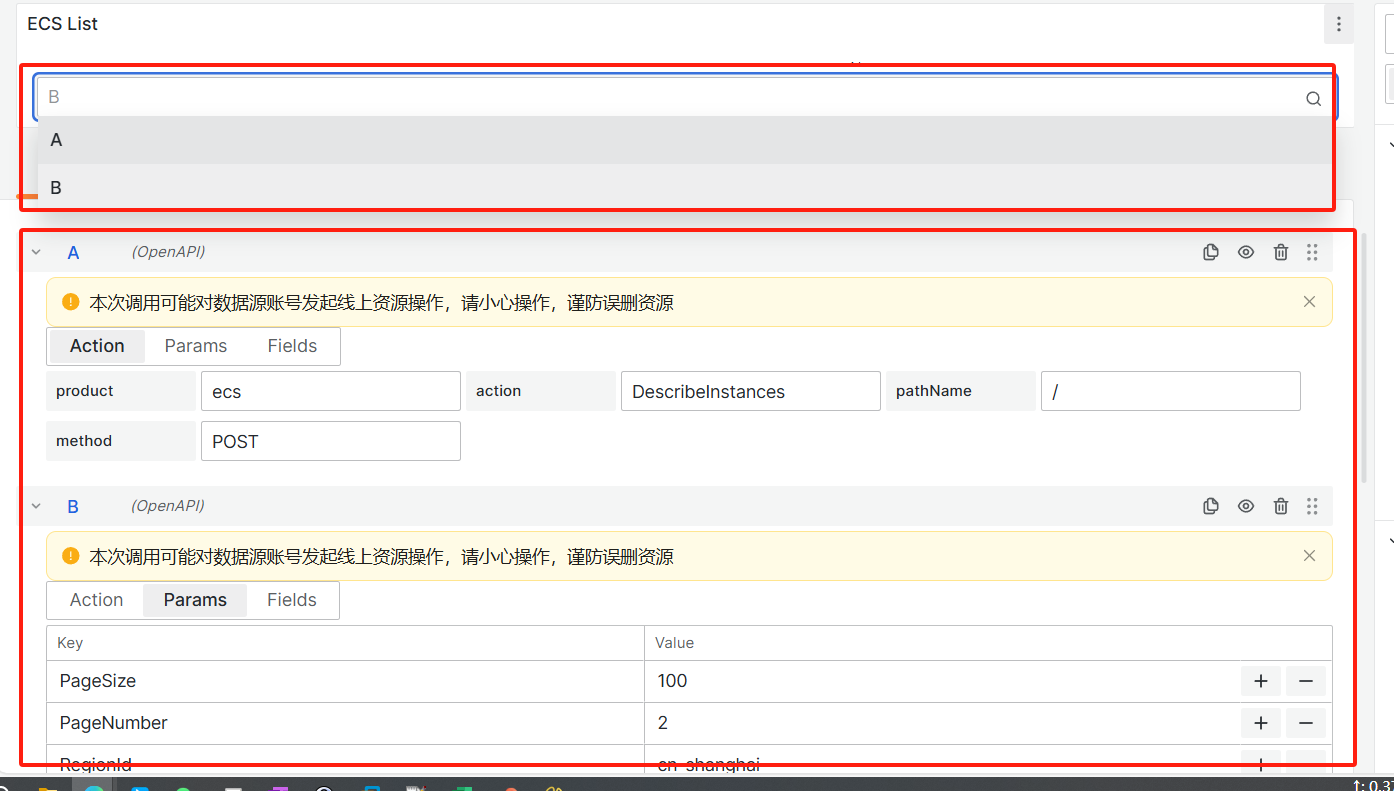Edit the method field containing POST
The height and width of the screenshot is (791, 1394).
(x=331, y=441)
